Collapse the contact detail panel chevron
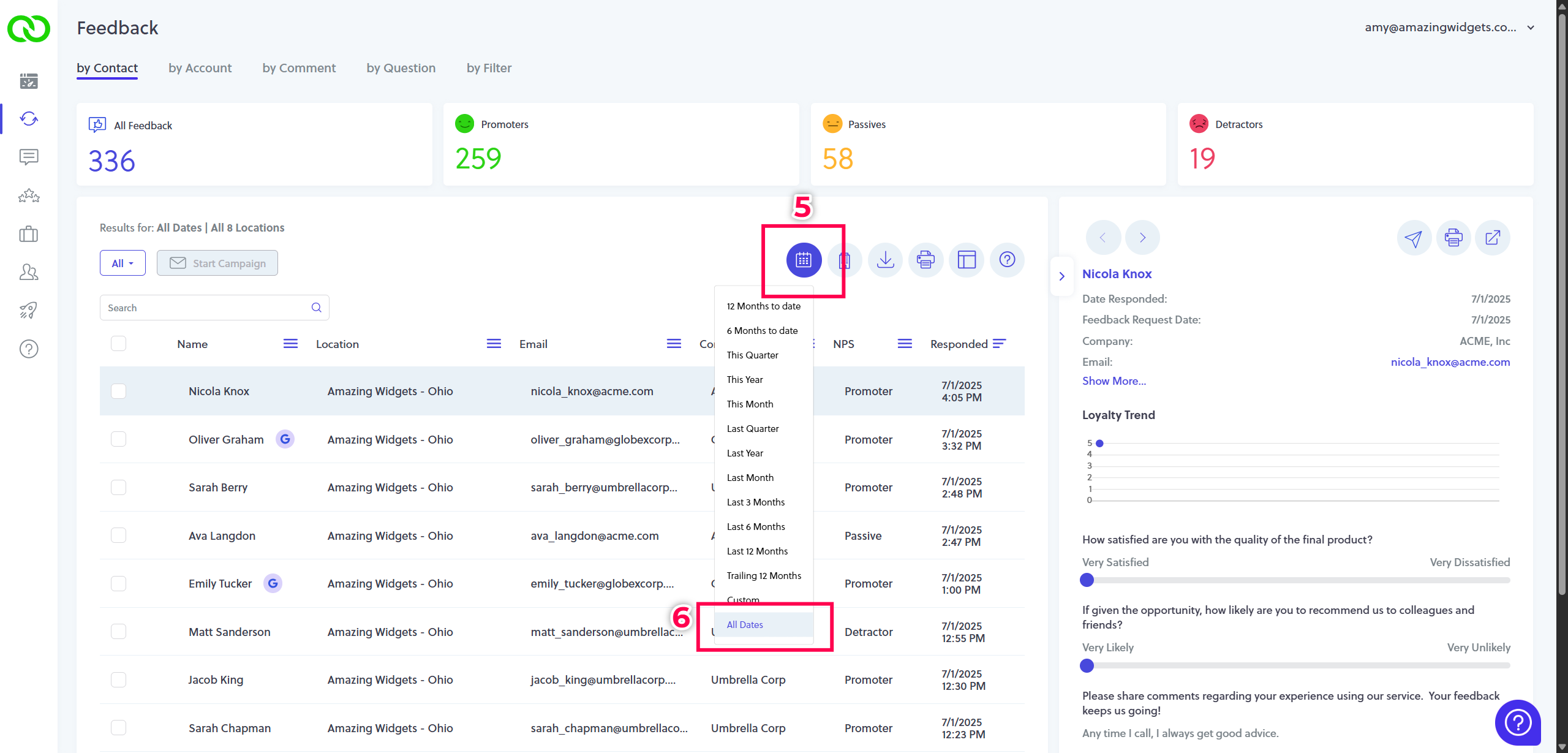This screenshot has width=1568, height=753. point(1062,276)
